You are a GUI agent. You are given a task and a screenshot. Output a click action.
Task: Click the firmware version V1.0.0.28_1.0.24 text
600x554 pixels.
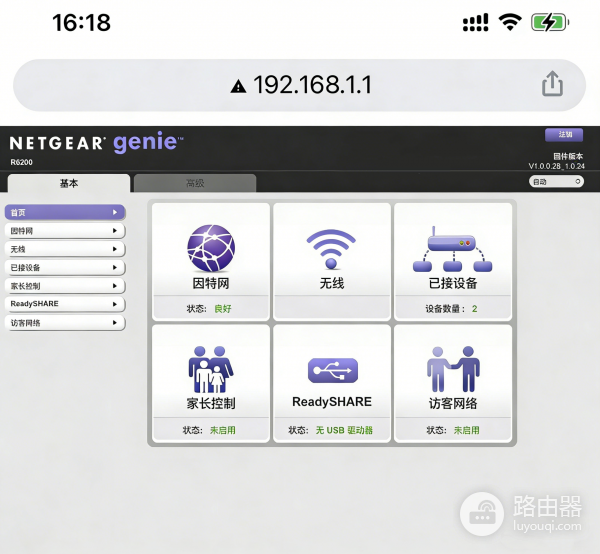click(x=556, y=166)
